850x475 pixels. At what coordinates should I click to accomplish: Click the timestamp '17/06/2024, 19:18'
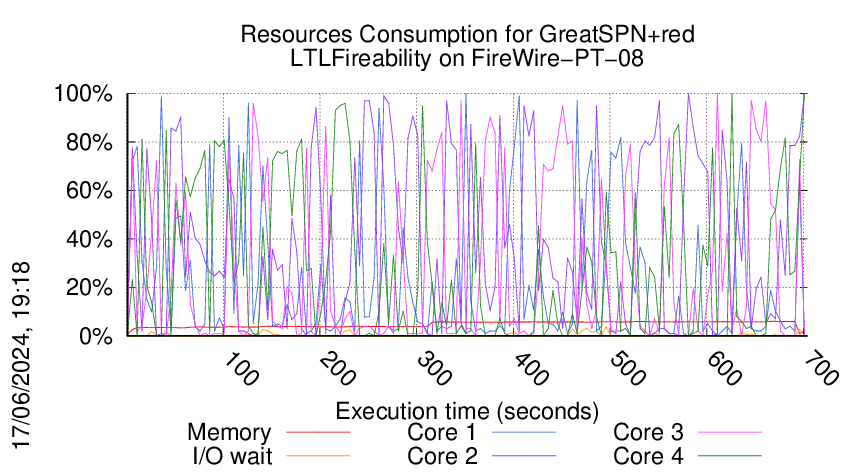pyautogui.click(x=21, y=356)
